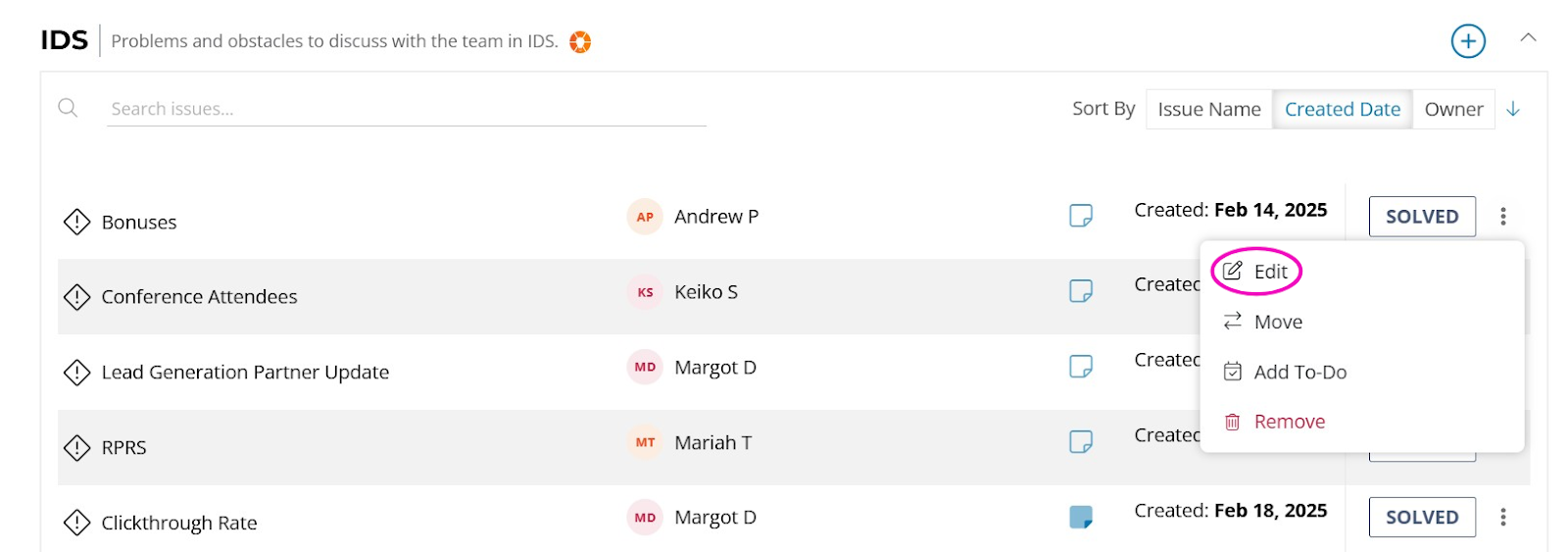
Task: Click the orange help lifebuoy icon
Action: click(x=580, y=41)
